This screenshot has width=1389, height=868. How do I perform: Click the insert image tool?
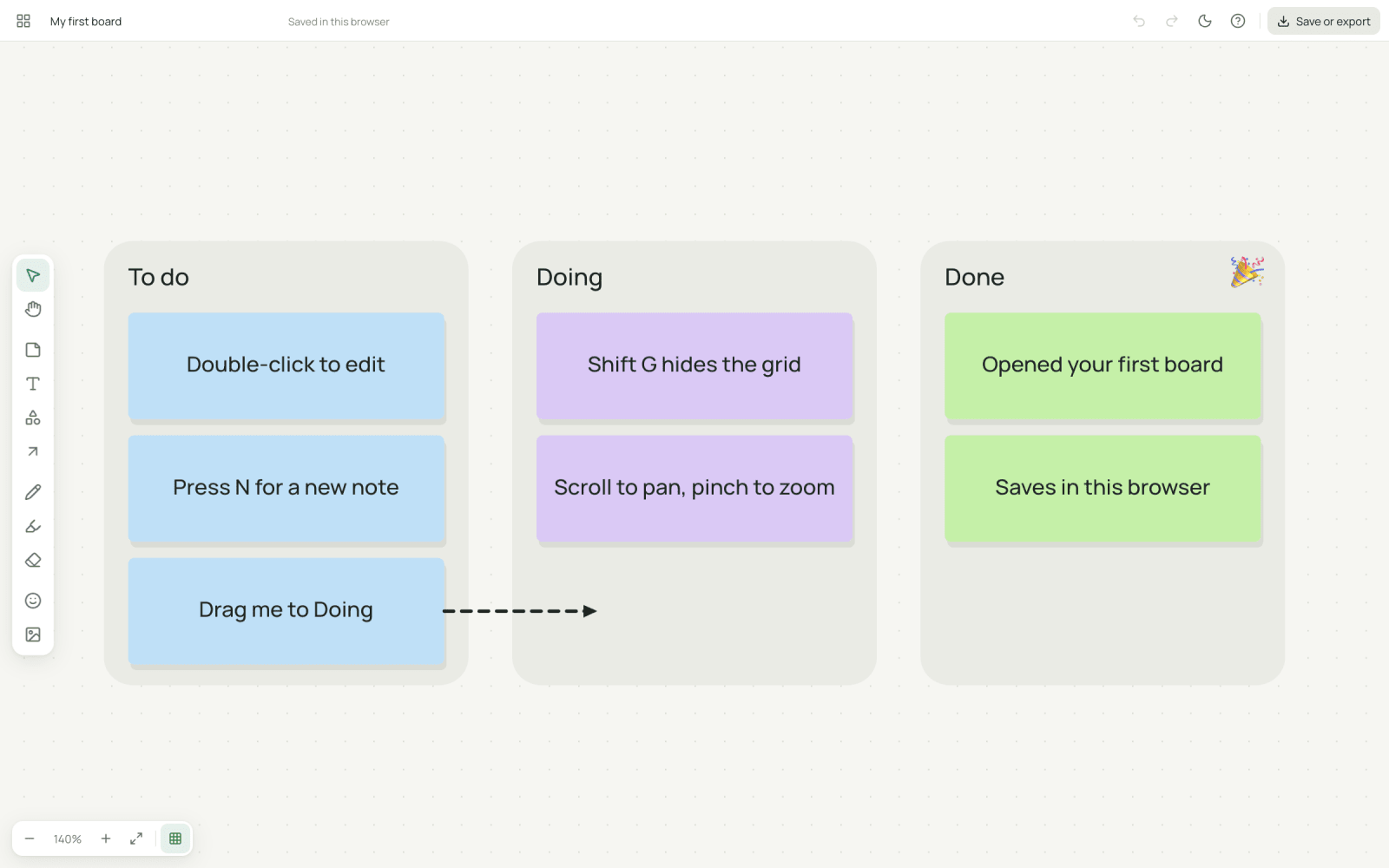pos(33,635)
